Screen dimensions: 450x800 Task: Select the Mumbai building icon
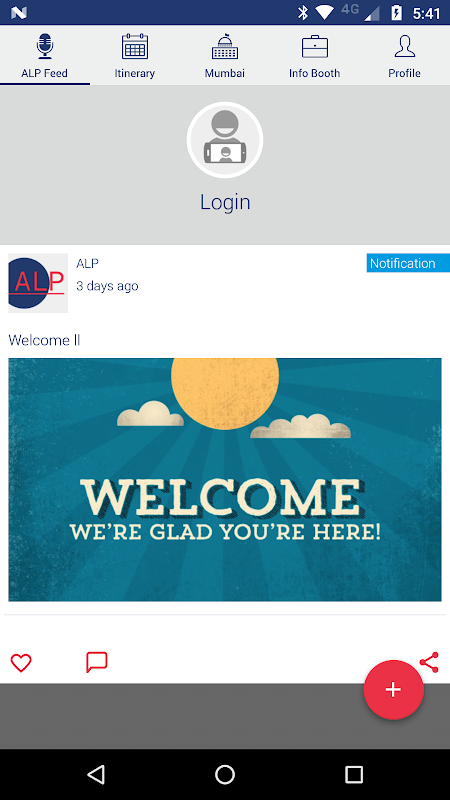225,46
